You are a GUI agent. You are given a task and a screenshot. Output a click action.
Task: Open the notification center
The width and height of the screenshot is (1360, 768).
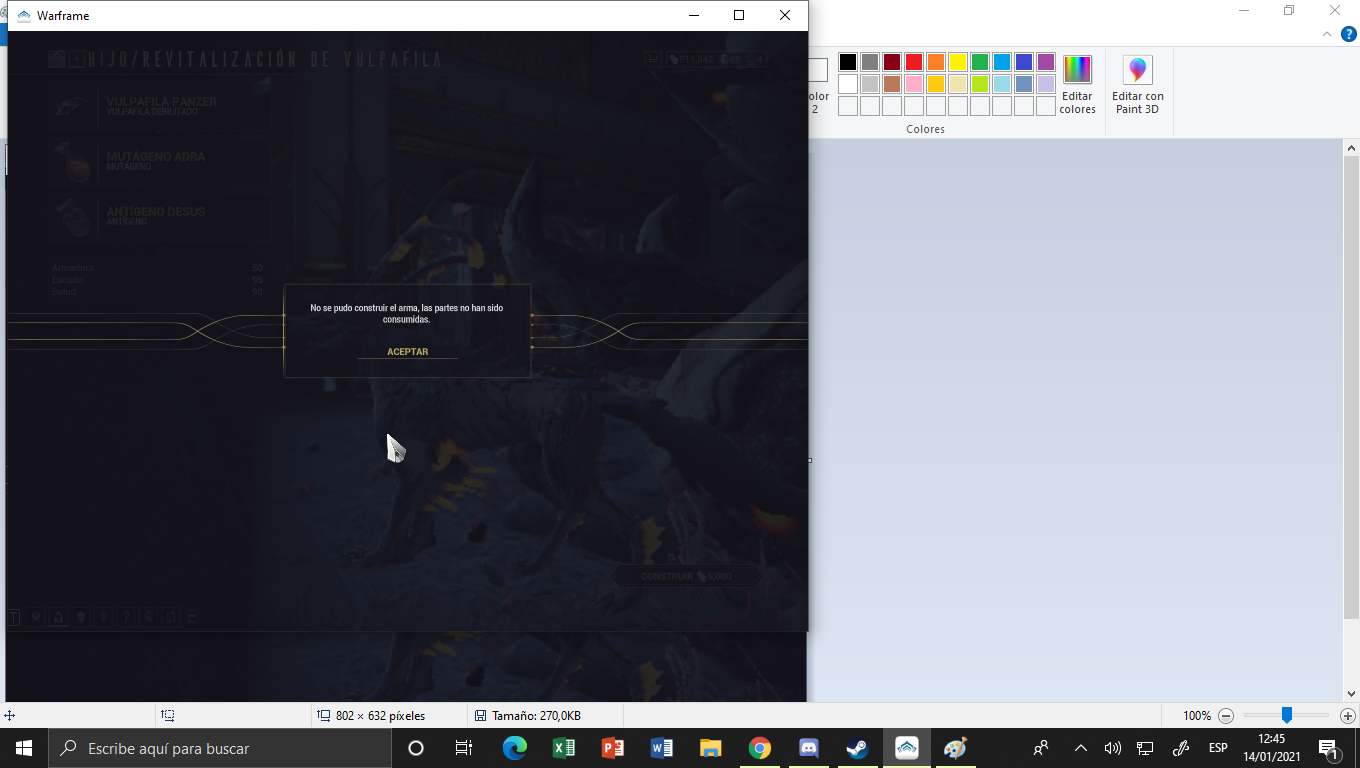coord(1329,748)
